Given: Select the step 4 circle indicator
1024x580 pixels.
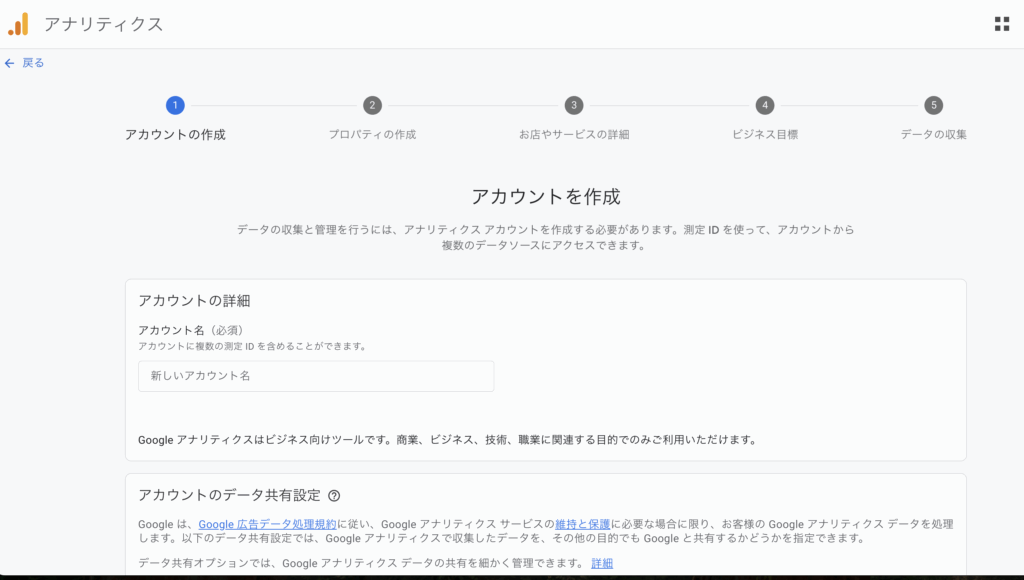Looking at the screenshot, I should point(765,105).
